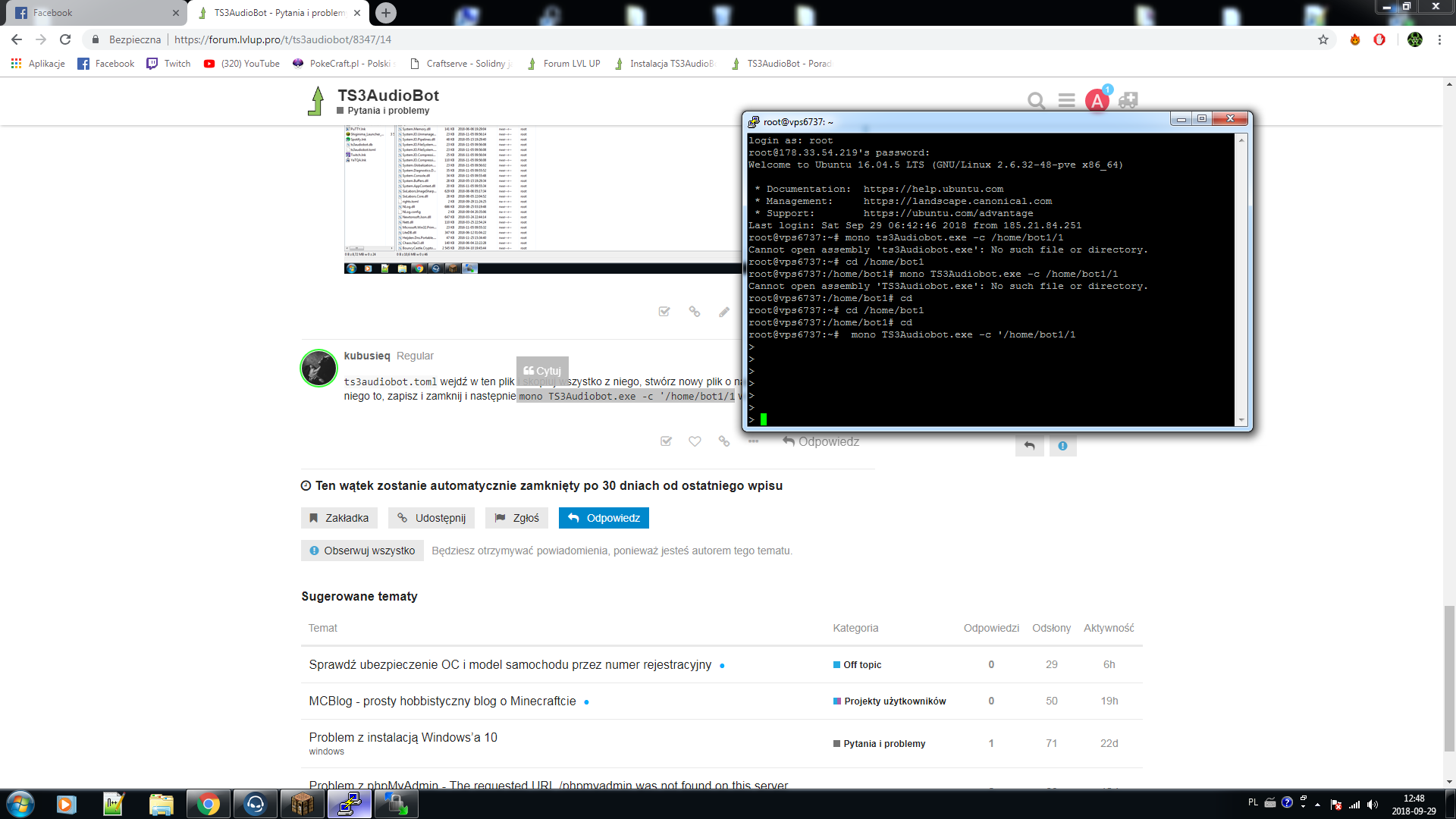1456x819 pixels.
Task: Open the 'Obserwuj wszystko' notification dropdown
Action: tap(362, 551)
